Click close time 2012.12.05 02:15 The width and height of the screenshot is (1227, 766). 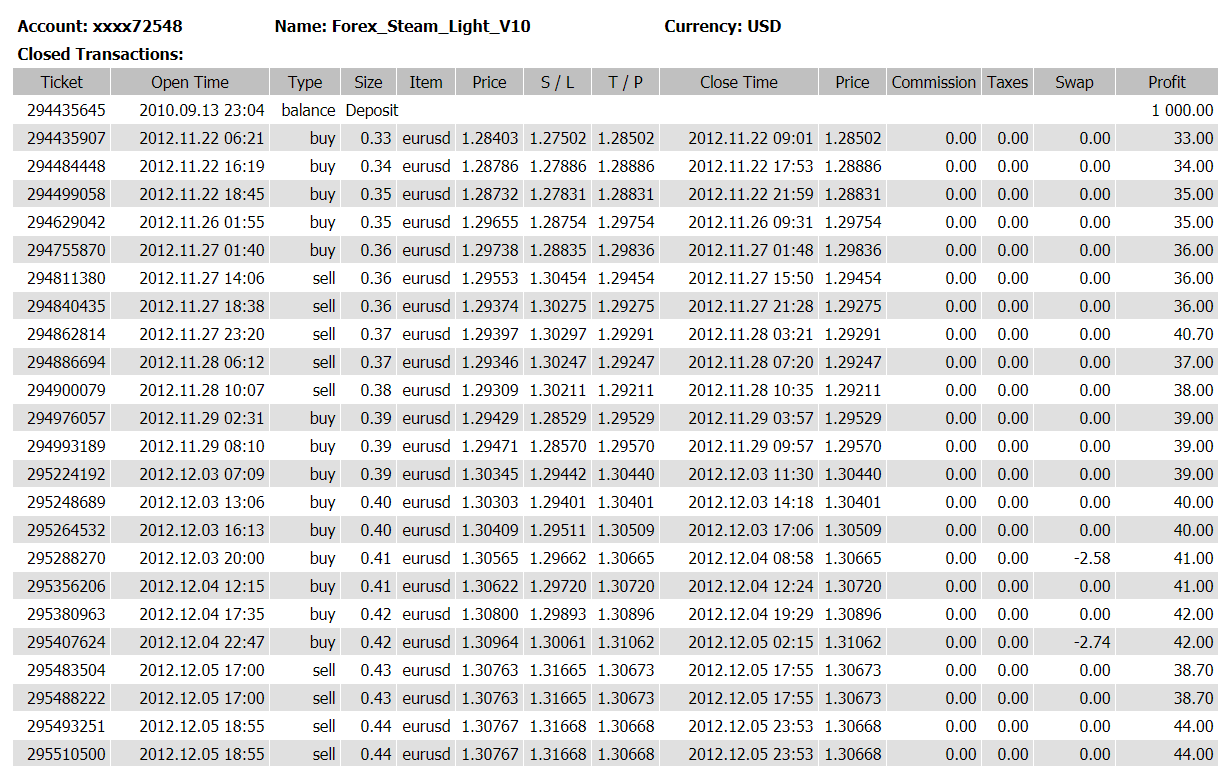pyautogui.click(x=751, y=642)
